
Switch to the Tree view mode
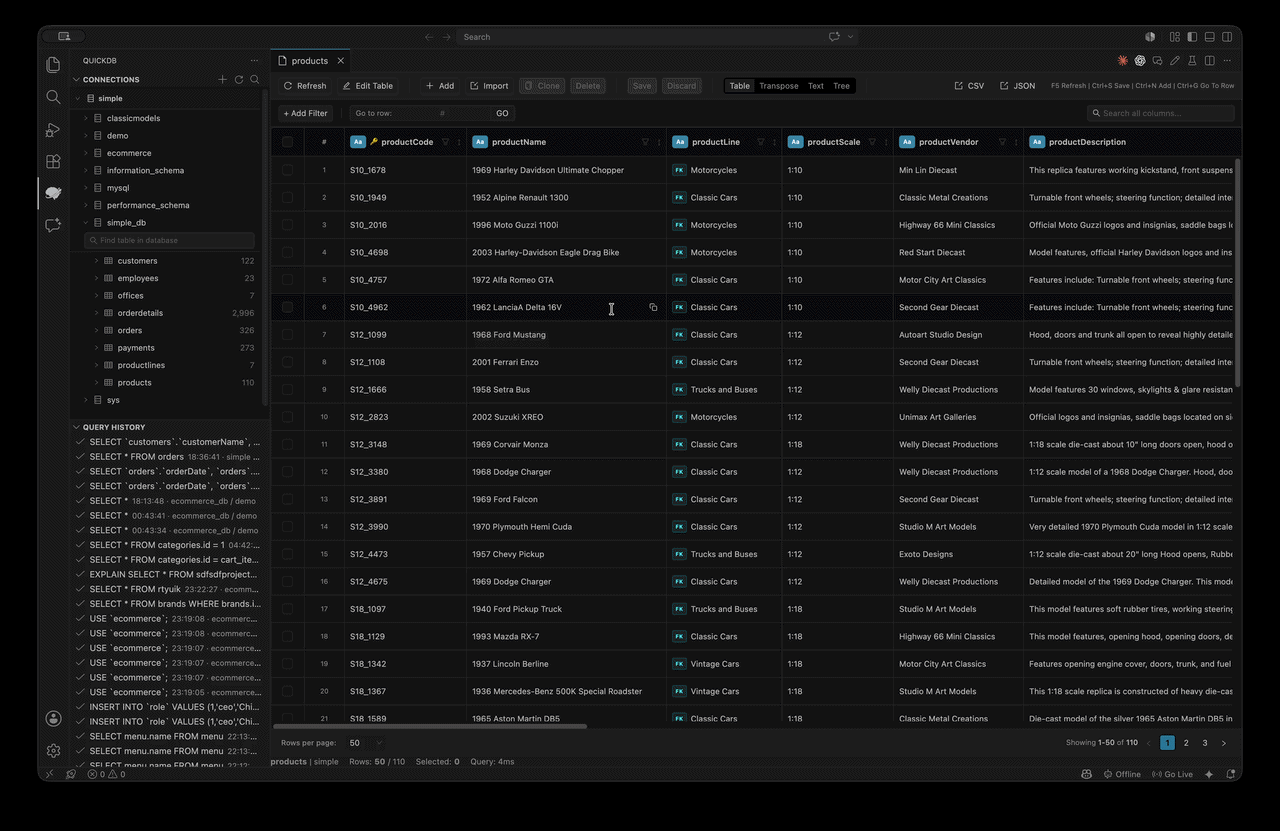click(x=841, y=86)
